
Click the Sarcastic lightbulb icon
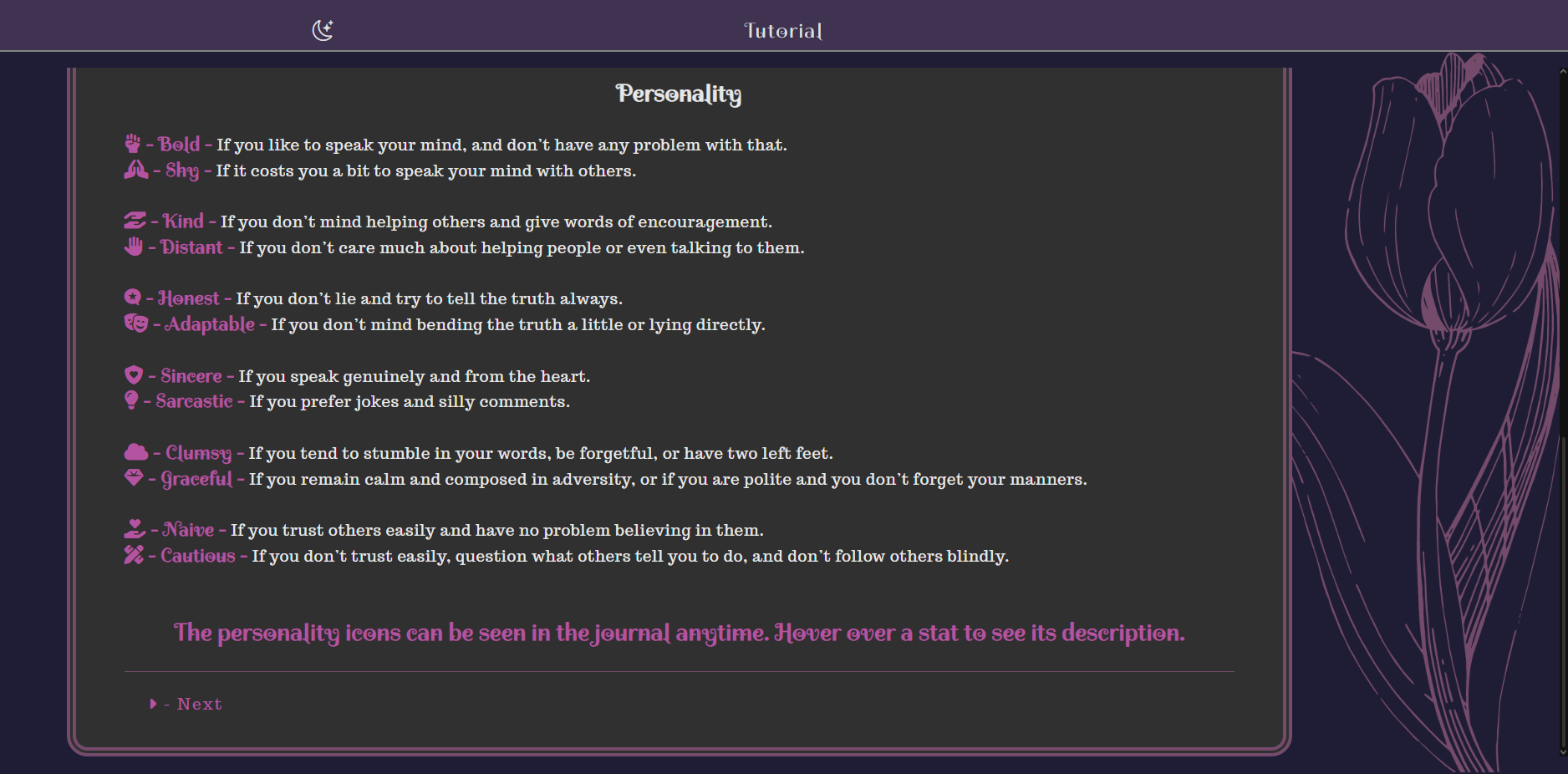pyautogui.click(x=131, y=400)
